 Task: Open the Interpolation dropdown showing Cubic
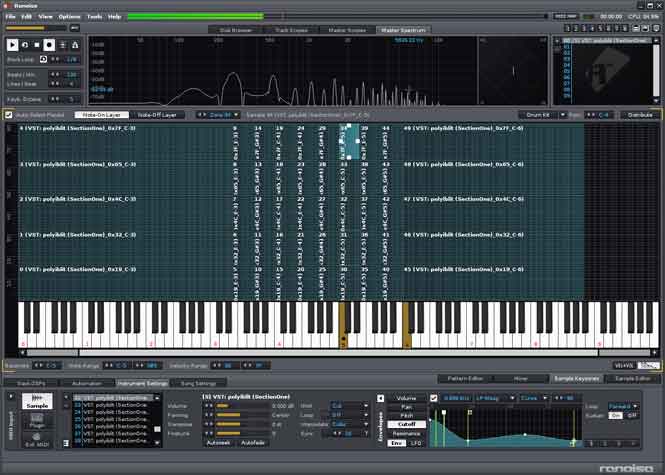pos(349,424)
